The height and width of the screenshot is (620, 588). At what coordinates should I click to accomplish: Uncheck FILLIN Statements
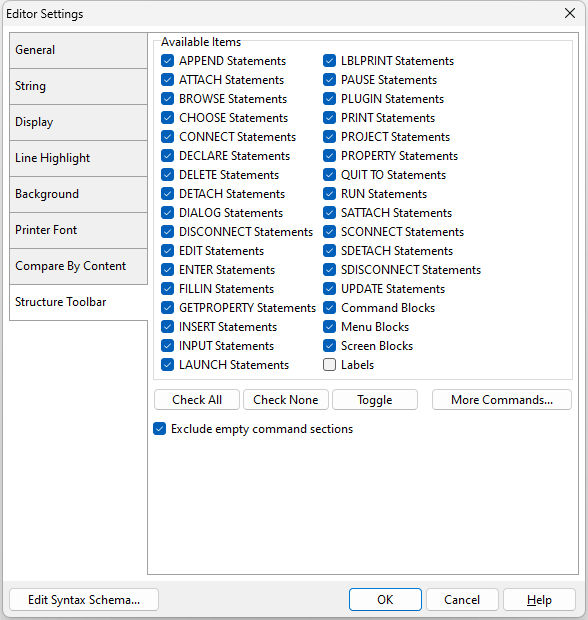point(167,289)
